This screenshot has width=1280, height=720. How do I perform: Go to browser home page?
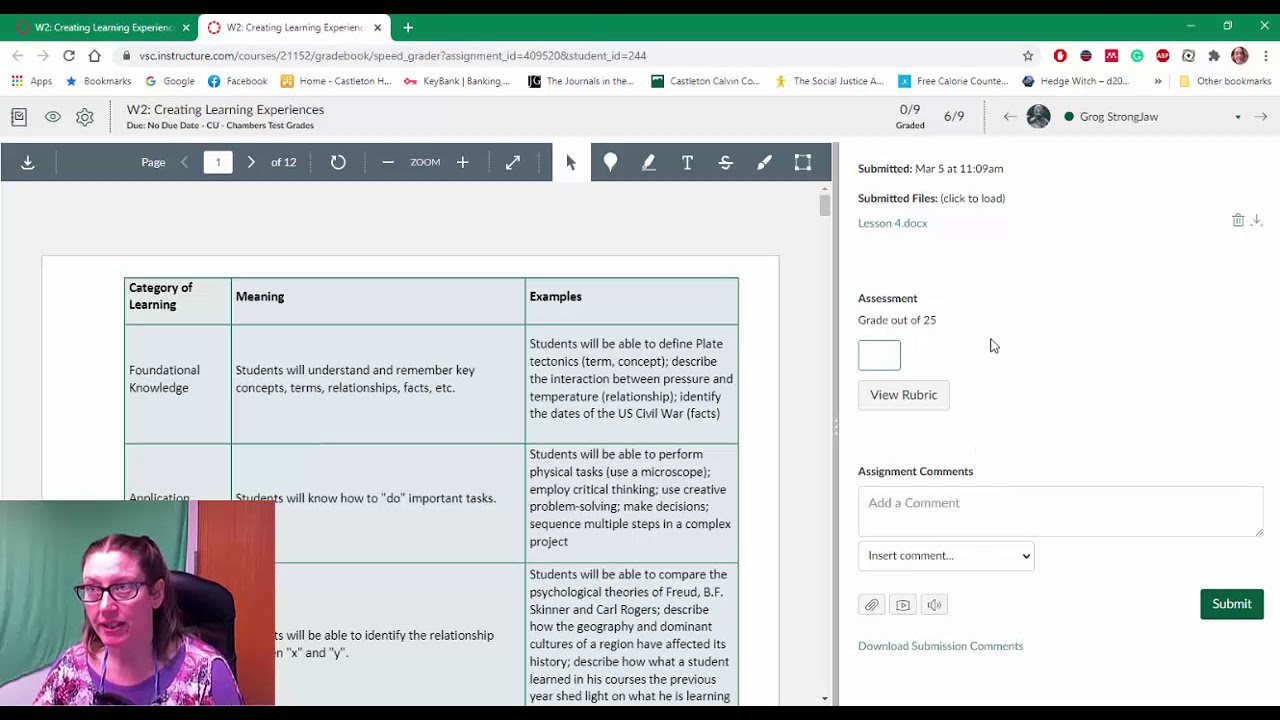click(x=94, y=56)
